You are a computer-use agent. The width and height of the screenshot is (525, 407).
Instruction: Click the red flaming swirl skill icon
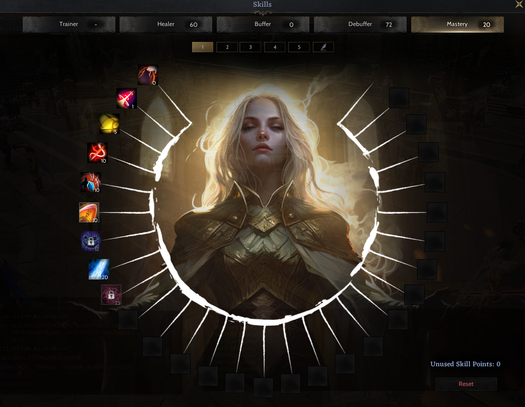coord(97,153)
